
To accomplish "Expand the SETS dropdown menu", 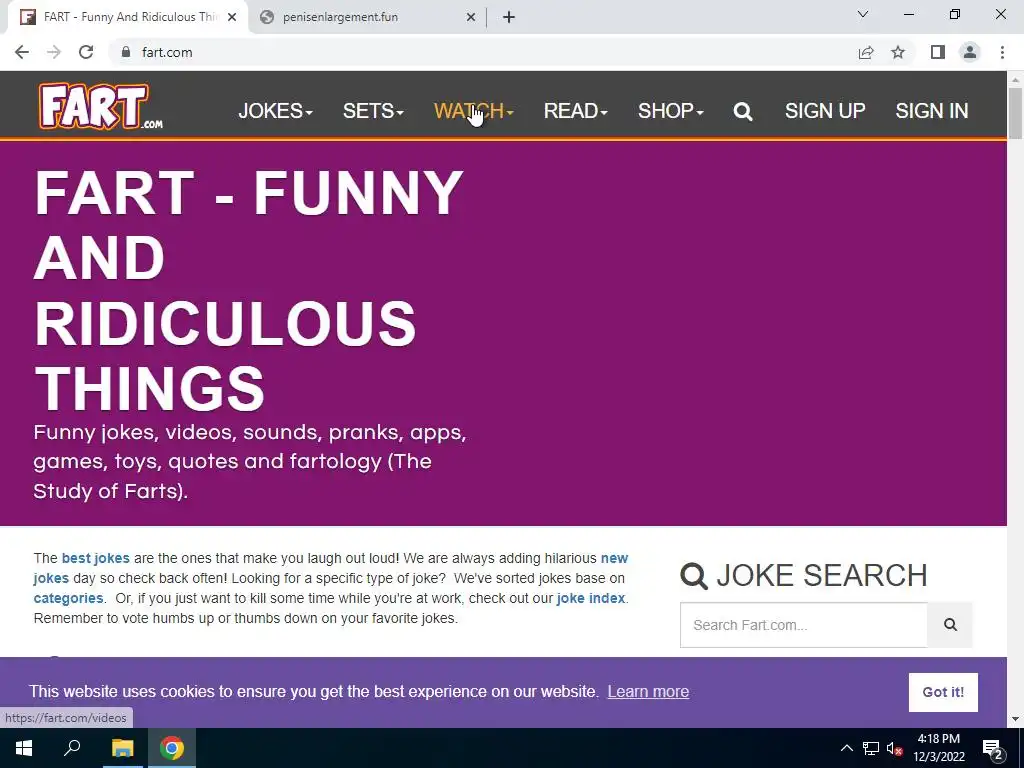I will 373,111.
